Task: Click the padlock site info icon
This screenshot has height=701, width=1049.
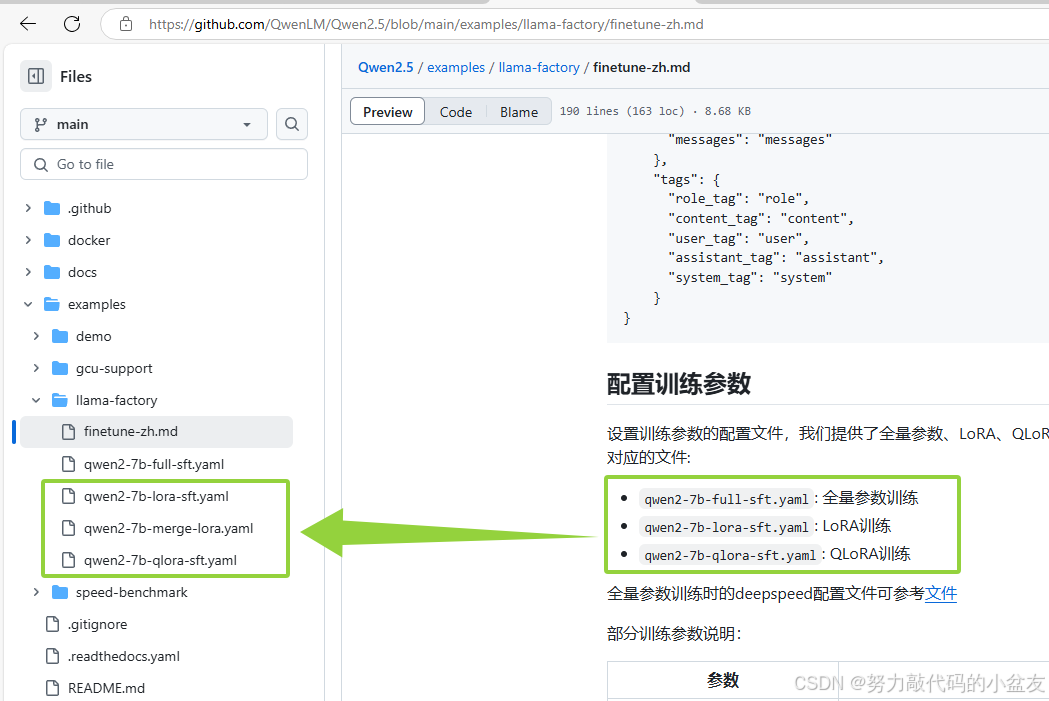Action: (x=126, y=24)
